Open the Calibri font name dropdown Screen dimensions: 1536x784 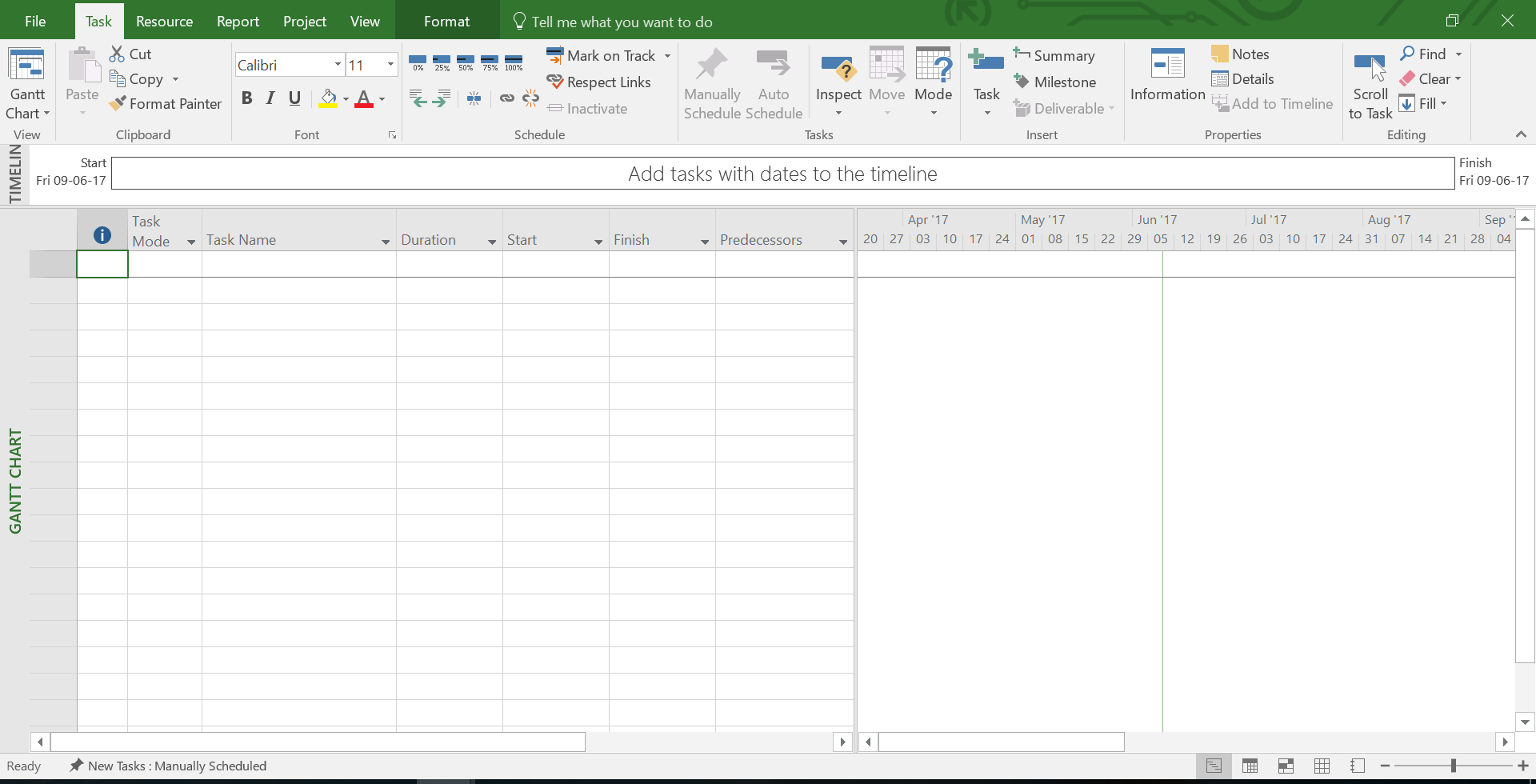(338, 65)
